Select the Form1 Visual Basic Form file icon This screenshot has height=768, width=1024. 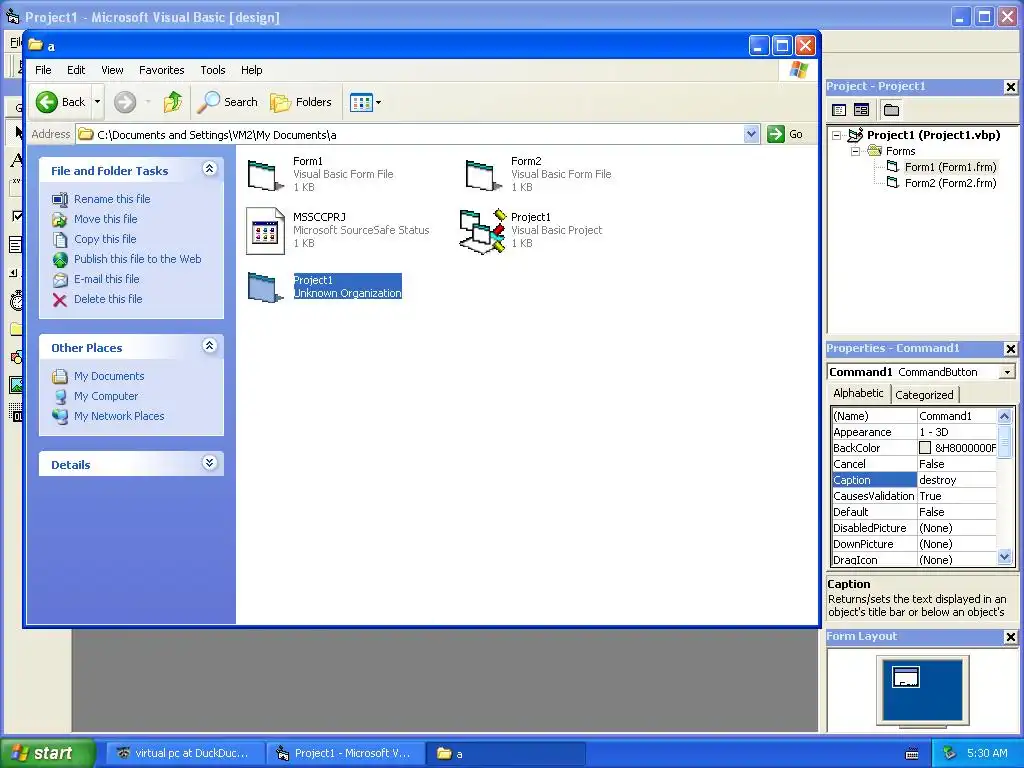coord(265,175)
